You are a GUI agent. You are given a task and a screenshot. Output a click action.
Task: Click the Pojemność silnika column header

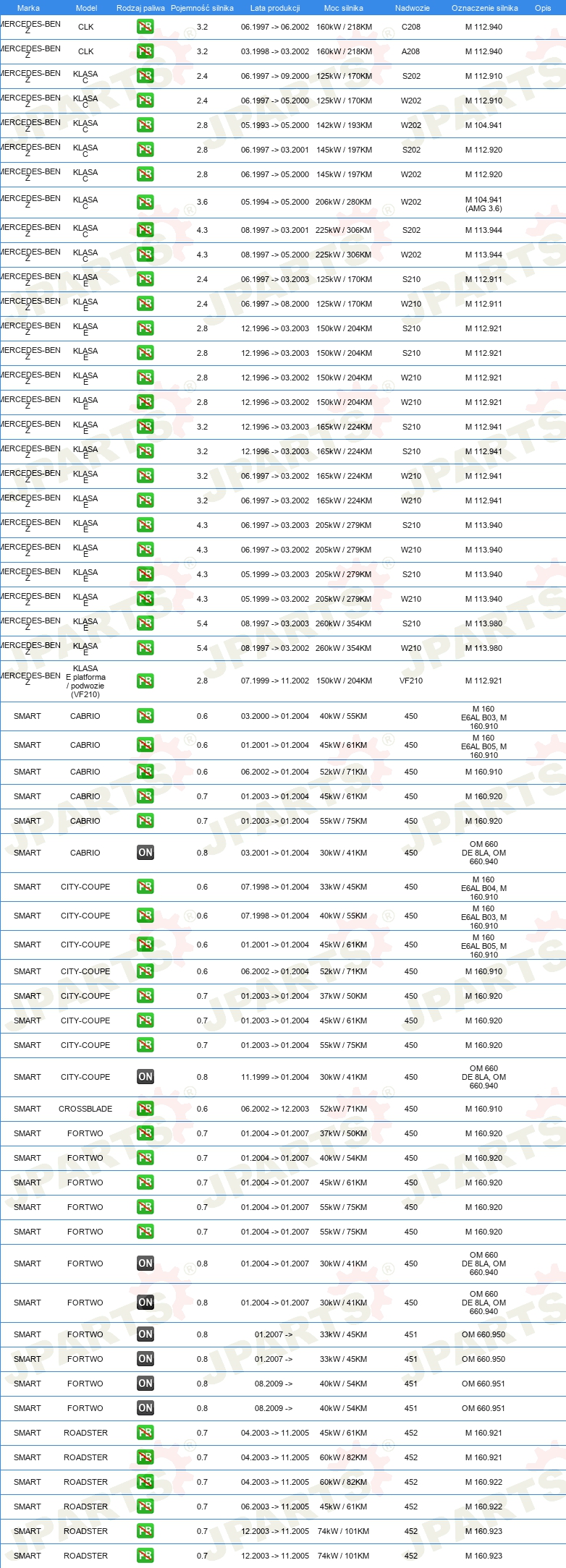tap(202, 8)
